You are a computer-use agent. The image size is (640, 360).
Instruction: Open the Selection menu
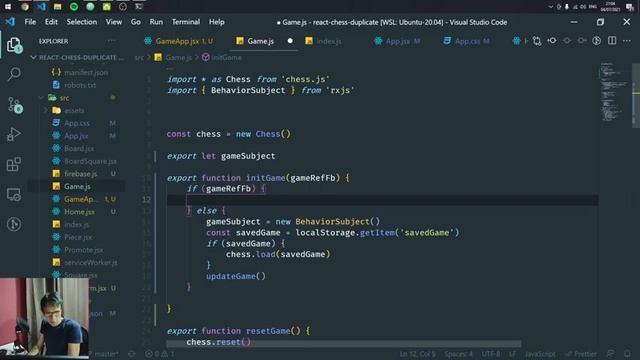coord(82,22)
